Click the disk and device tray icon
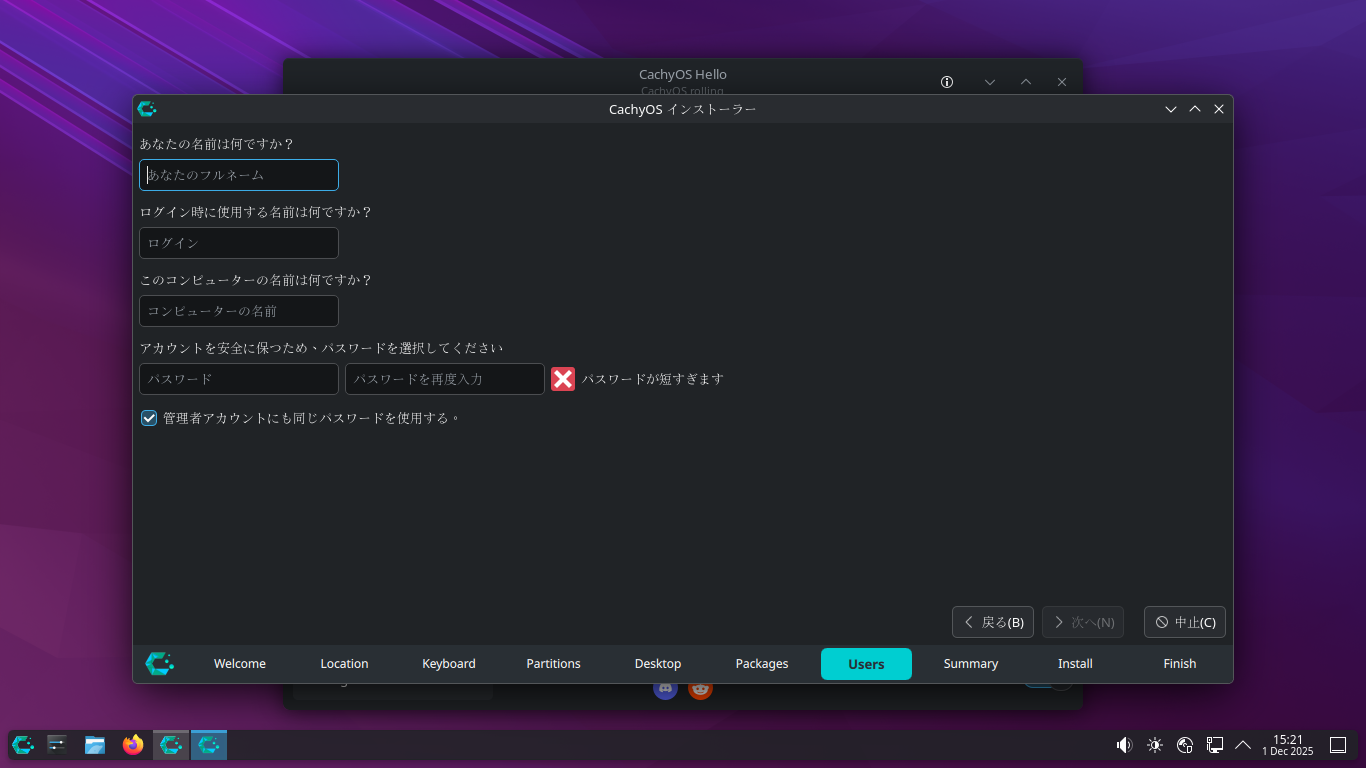The width and height of the screenshot is (1366, 768). (1185, 744)
